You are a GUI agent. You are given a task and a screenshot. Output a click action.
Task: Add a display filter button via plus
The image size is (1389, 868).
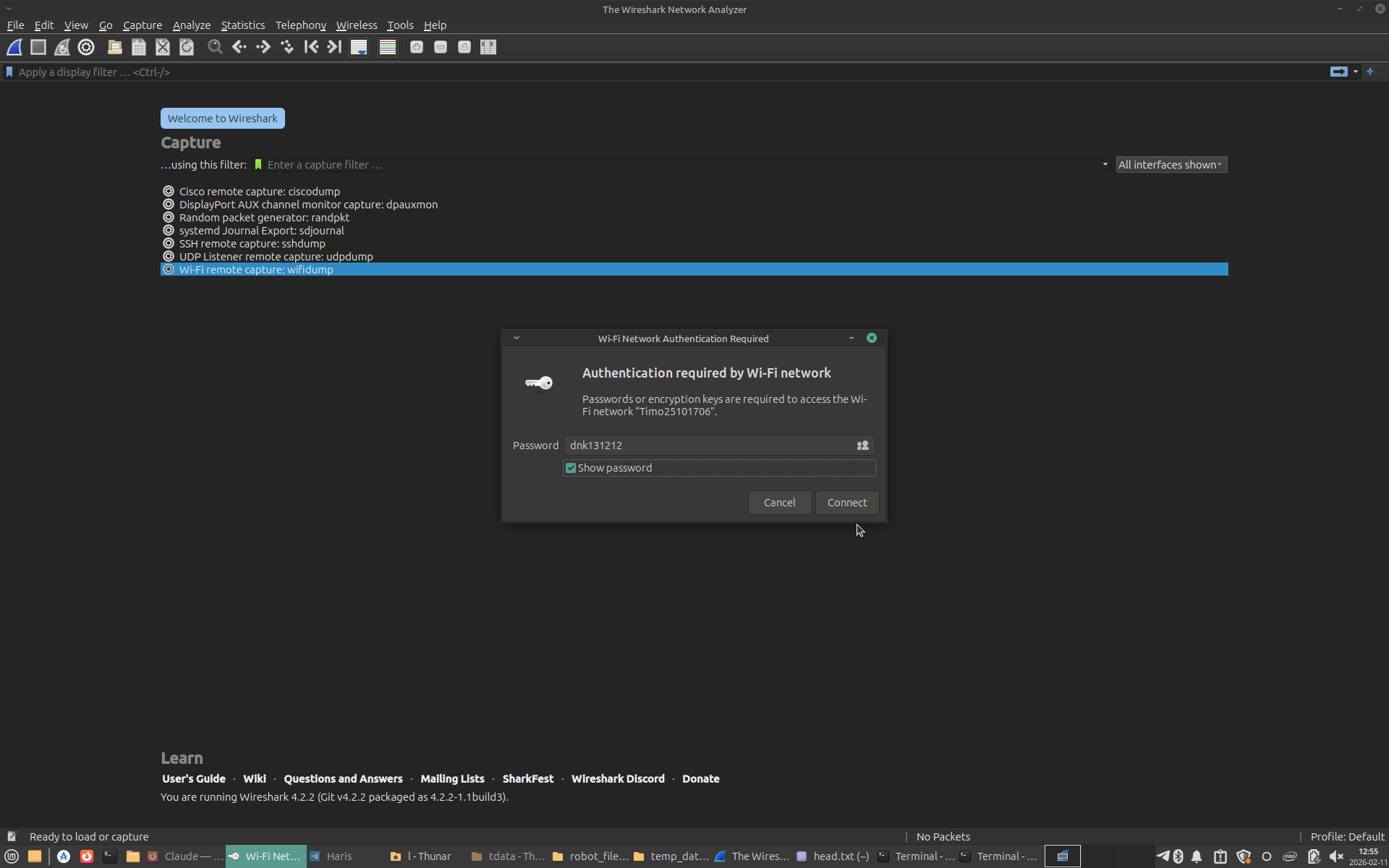point(1370,72)
